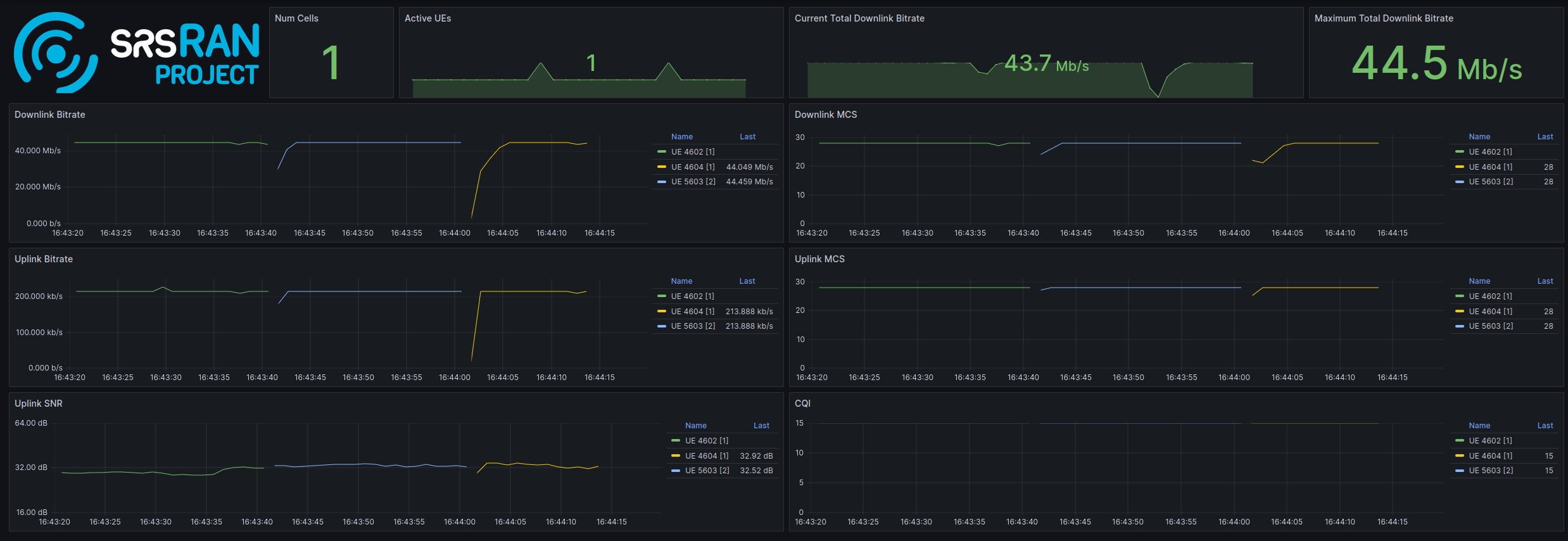Sort the Uplink SNR legend by Last column
The width and height of the screenshot is (1568, 541).
coord(761,426)
